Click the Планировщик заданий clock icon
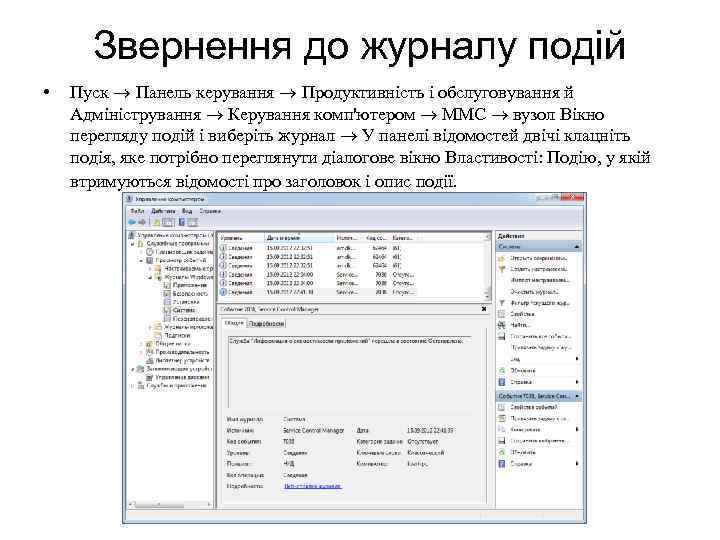The height and width of the screenshot is (540, 720). click(x=150, y=252)
